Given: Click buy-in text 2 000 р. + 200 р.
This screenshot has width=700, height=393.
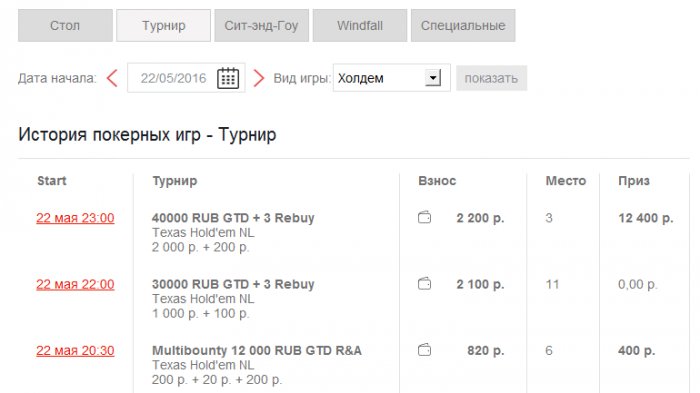Looking at the screenshot, I should tap(200, 247).
